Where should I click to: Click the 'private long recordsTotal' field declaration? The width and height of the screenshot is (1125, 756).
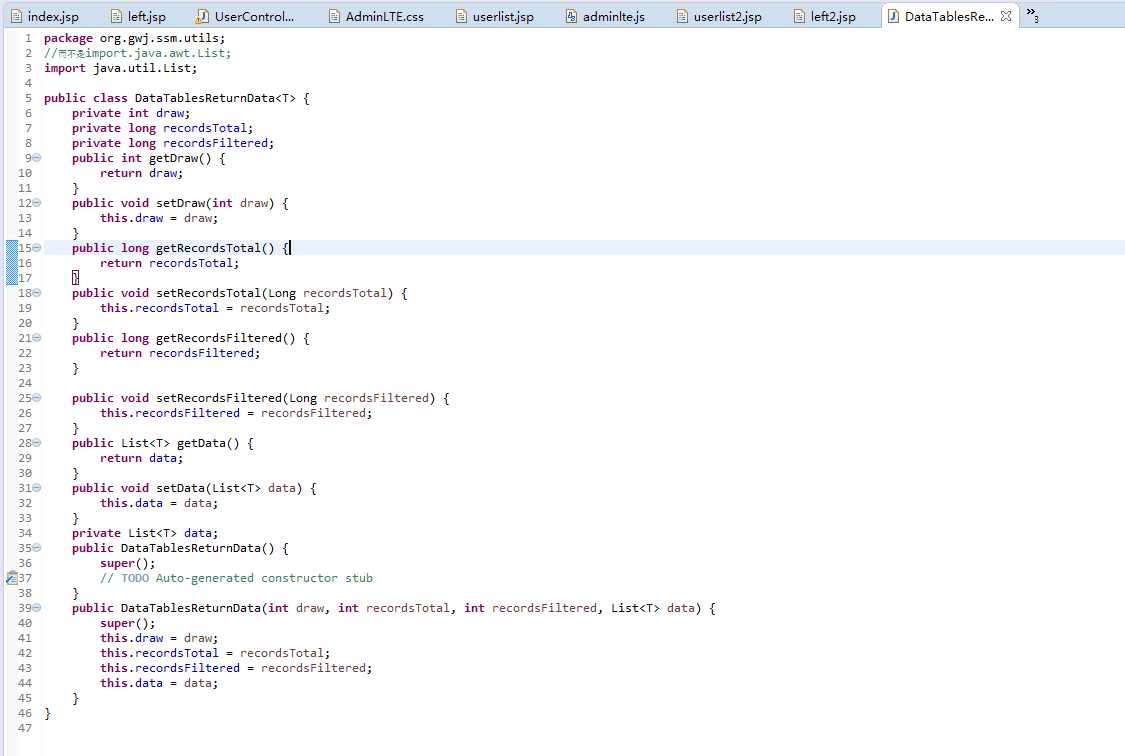pyautogui.click(x=162, y=128)
